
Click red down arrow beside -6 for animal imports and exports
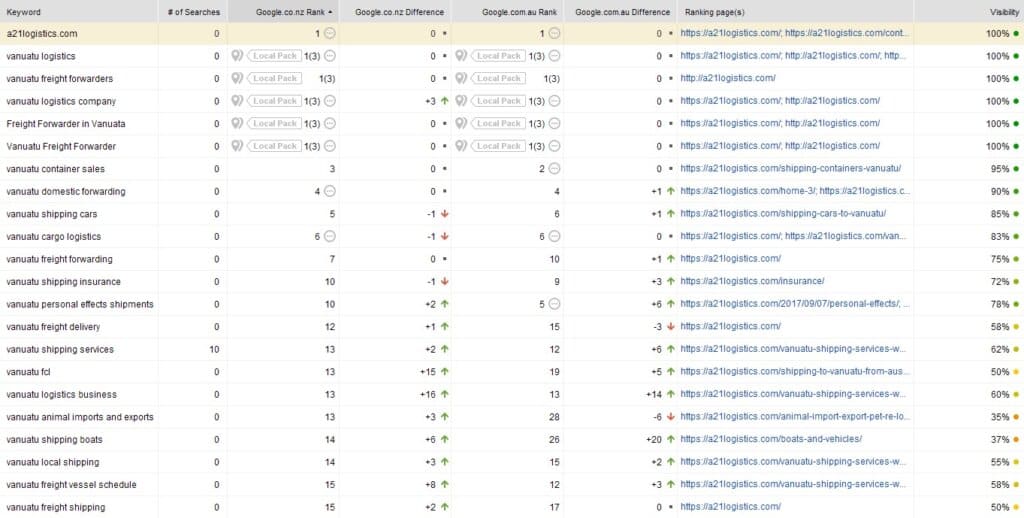[671, 417]
